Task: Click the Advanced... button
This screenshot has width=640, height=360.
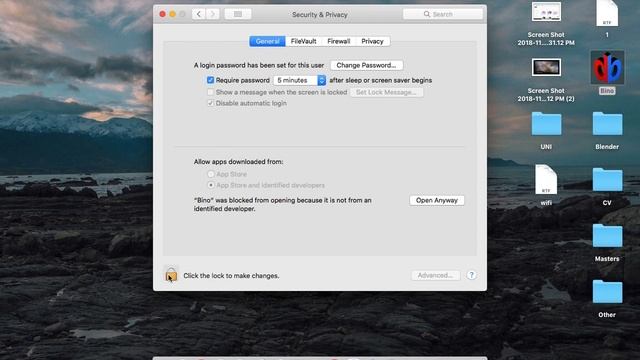Action: click(x=436, y=276)
